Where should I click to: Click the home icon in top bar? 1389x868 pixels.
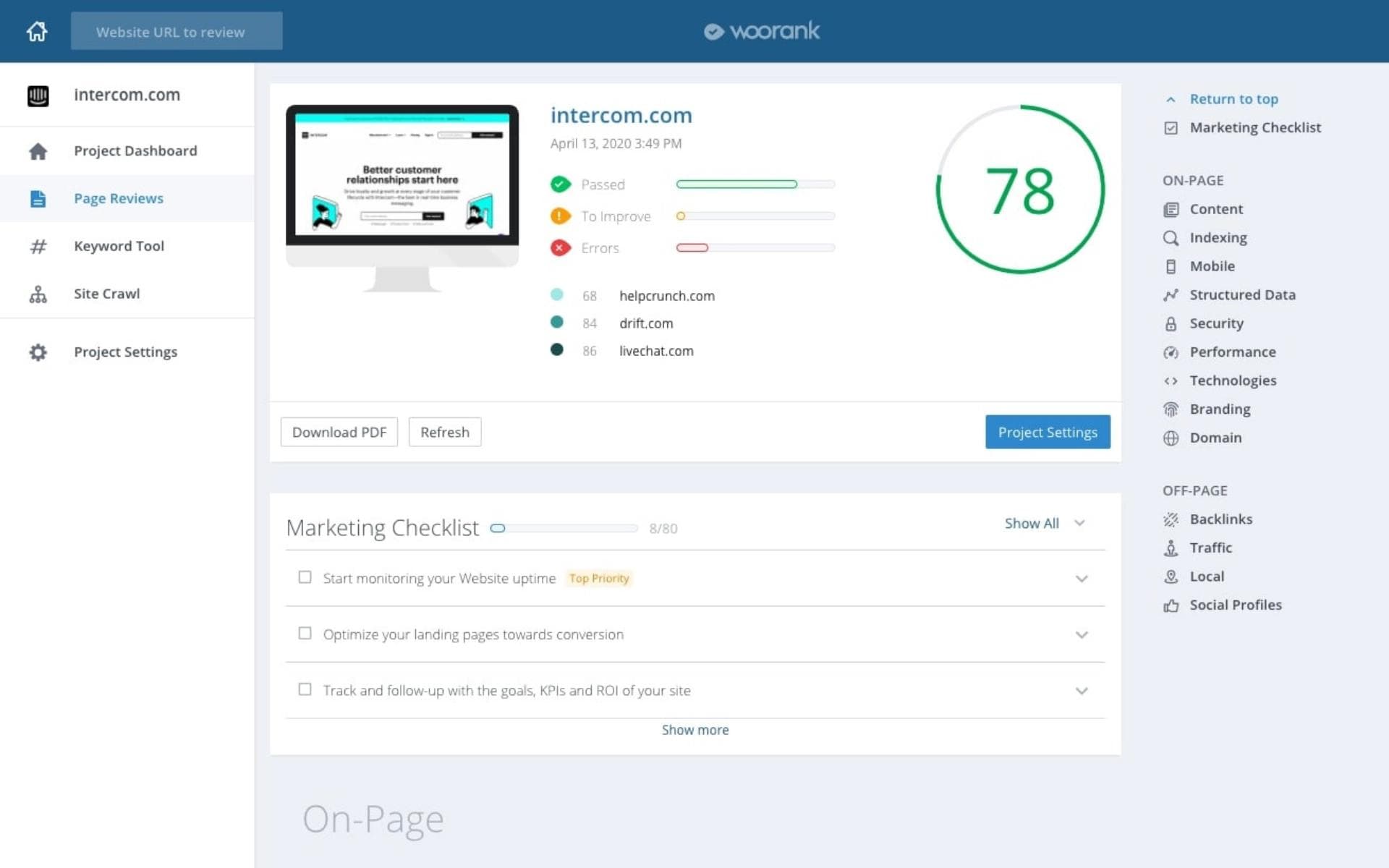pyautogui.click(x=37, y=31)
